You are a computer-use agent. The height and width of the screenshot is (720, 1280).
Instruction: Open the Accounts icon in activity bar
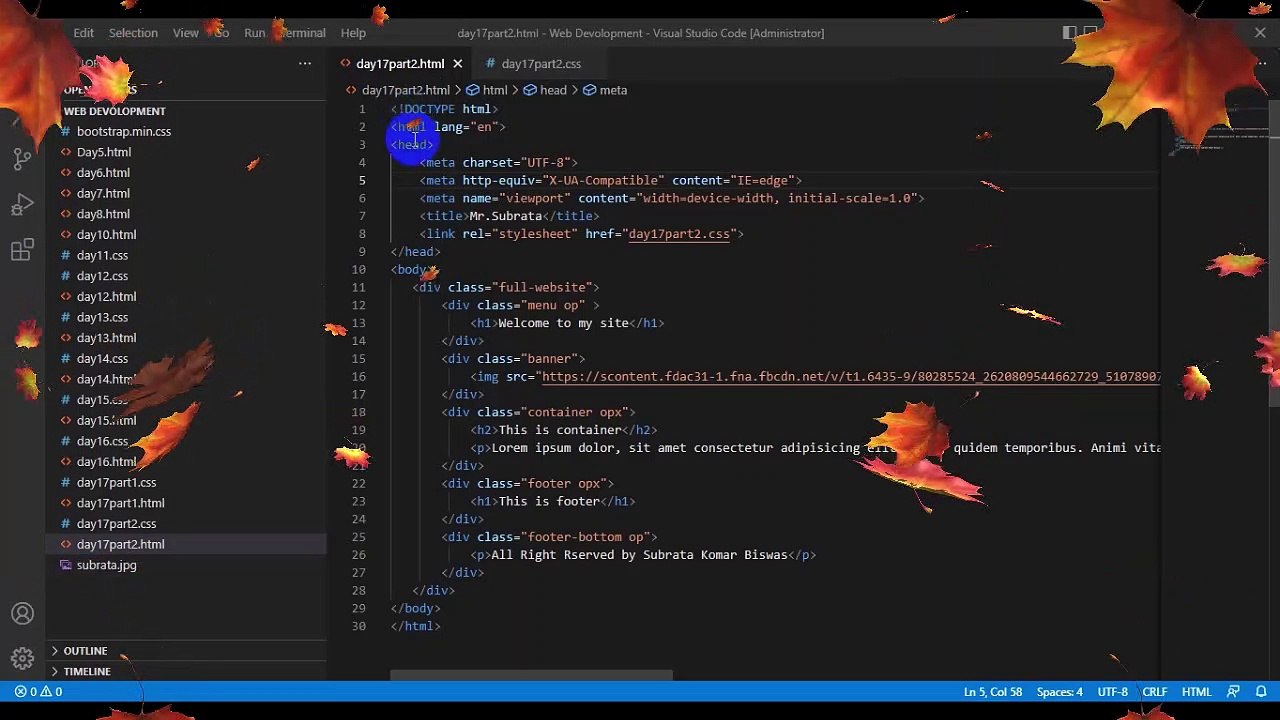(22, 614)
